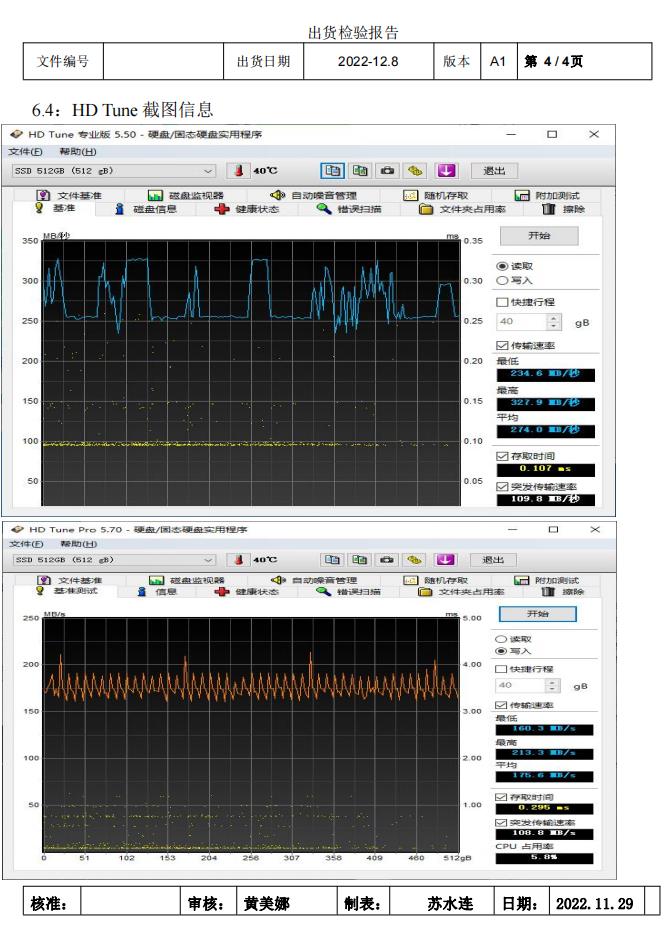The image size is (671, 948).
Task: Click copy text info icon in HD Tune 5.50 toolbar
Action: 332,170
